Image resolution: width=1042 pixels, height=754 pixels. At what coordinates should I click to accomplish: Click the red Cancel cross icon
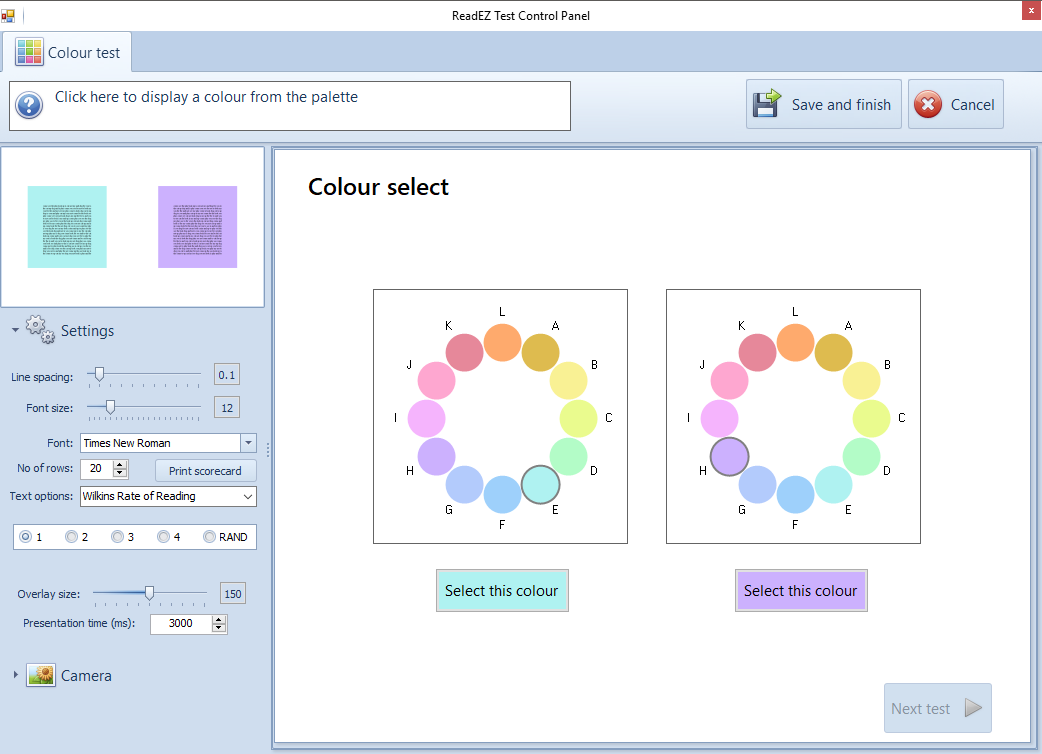(x=928, y=105)
